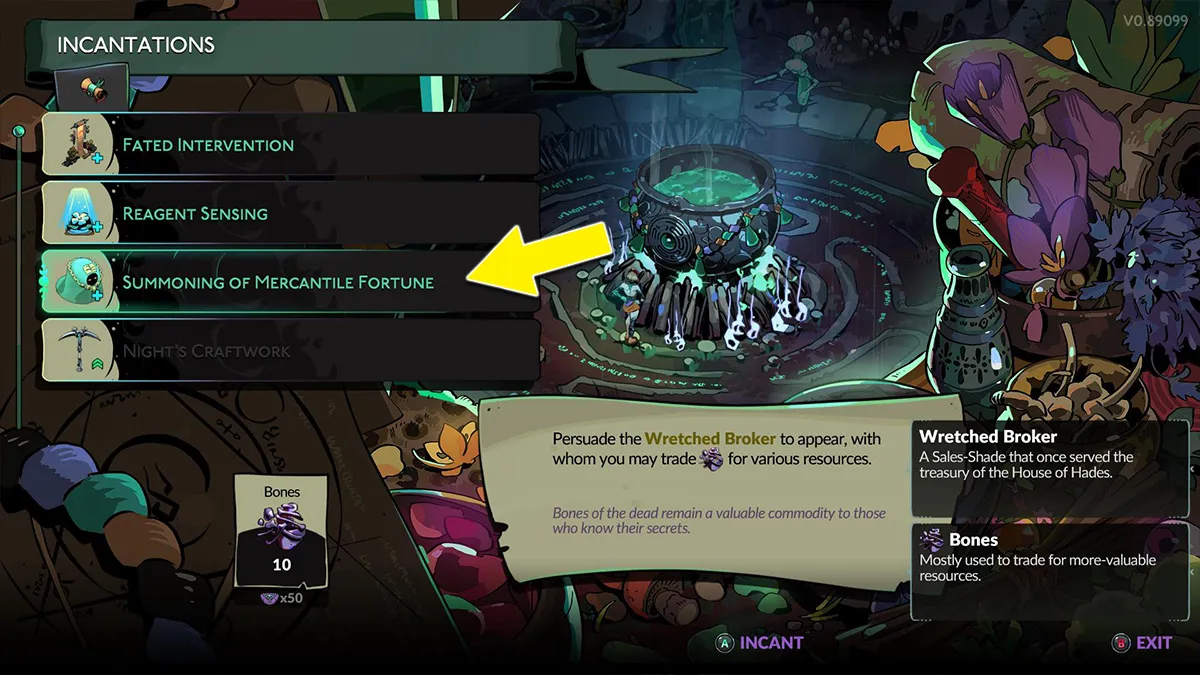Click the Bones tooltip panel
The image size is (1200, 675).
point(1049,570)
